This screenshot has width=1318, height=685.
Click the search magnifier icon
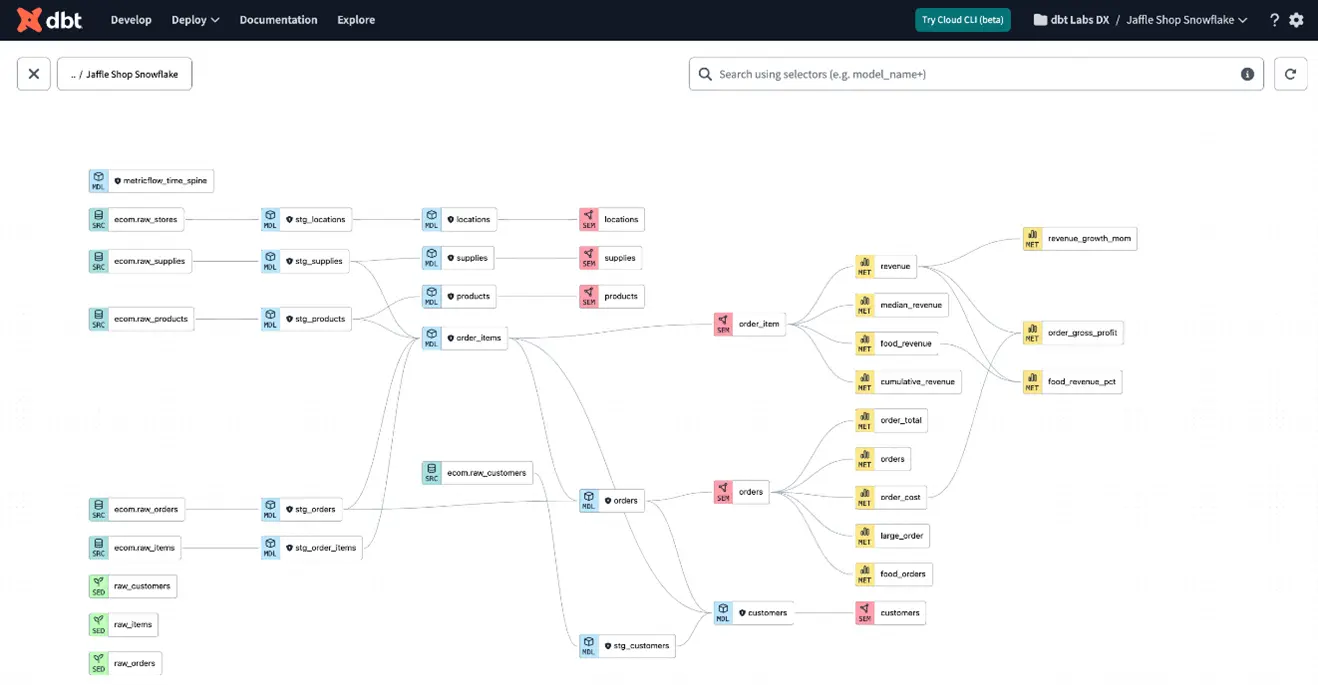(x=705, y=74)
